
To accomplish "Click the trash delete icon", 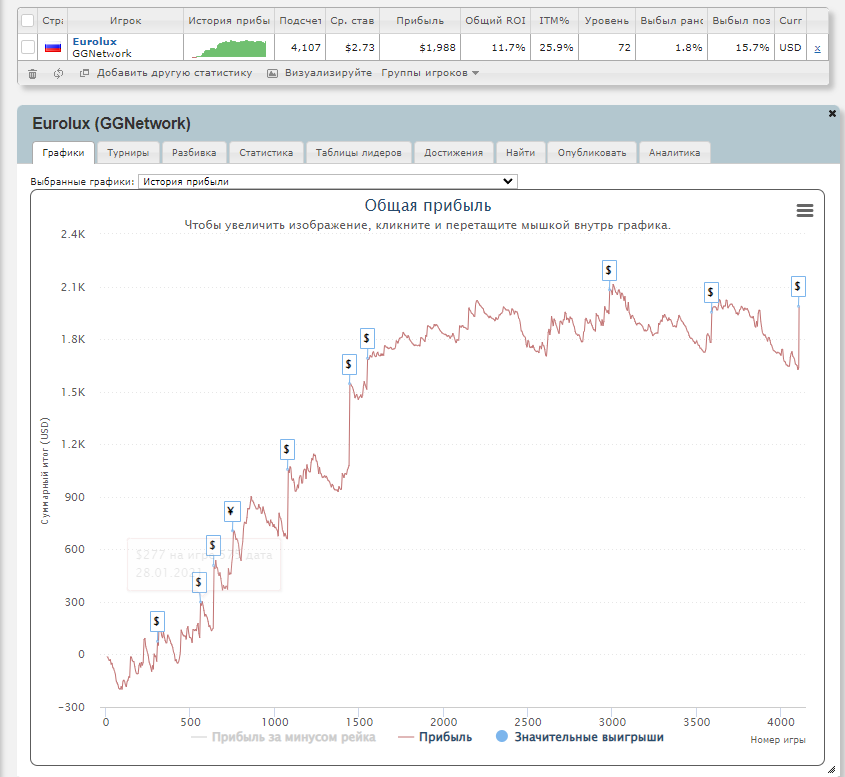I will click(32, 74).
